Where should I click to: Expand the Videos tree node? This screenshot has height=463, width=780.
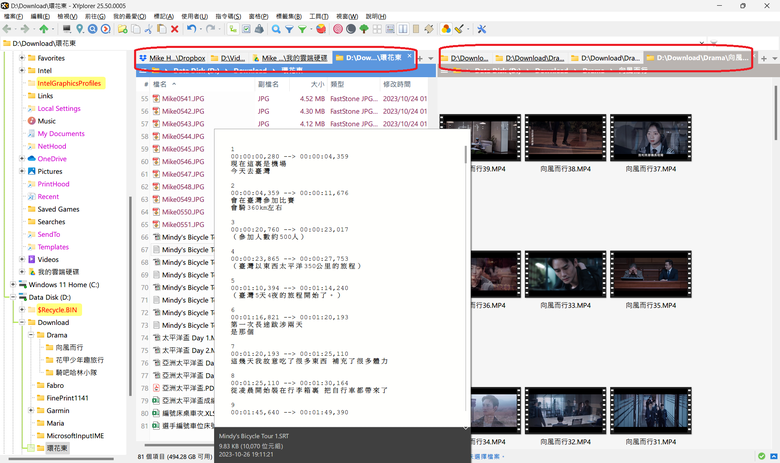pos(21,259)
